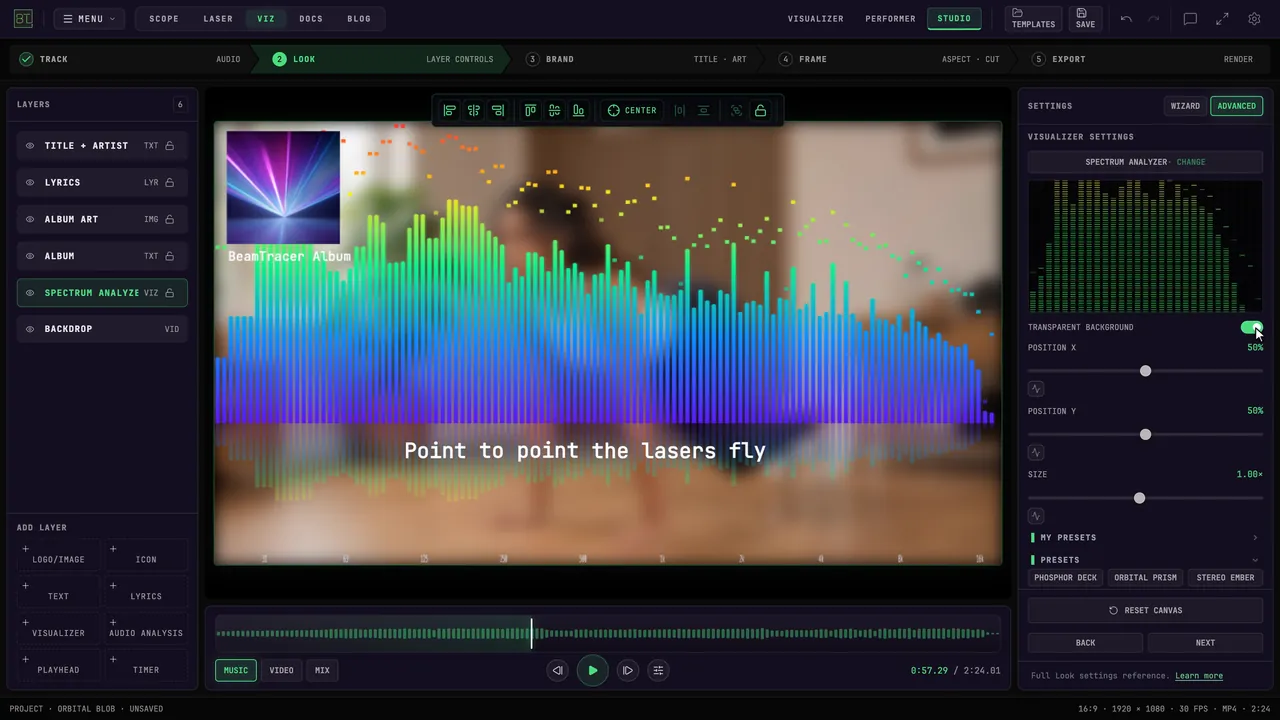1280x720 pixels.
Task: Click the Size automation waveform icon
Action: pyautogui.click(x=1036, y=516)
